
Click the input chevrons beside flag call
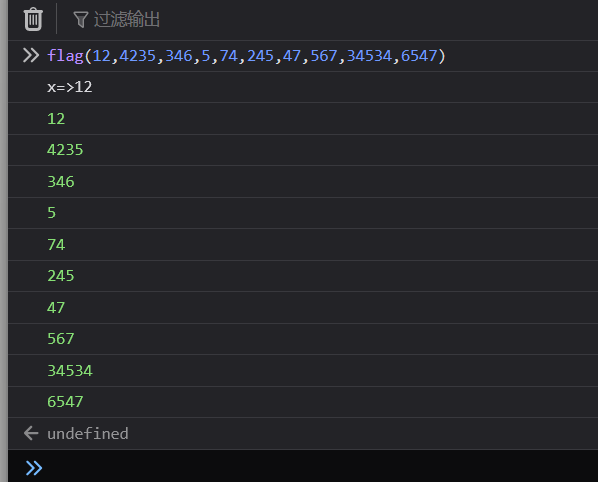(x=31, y=55)
